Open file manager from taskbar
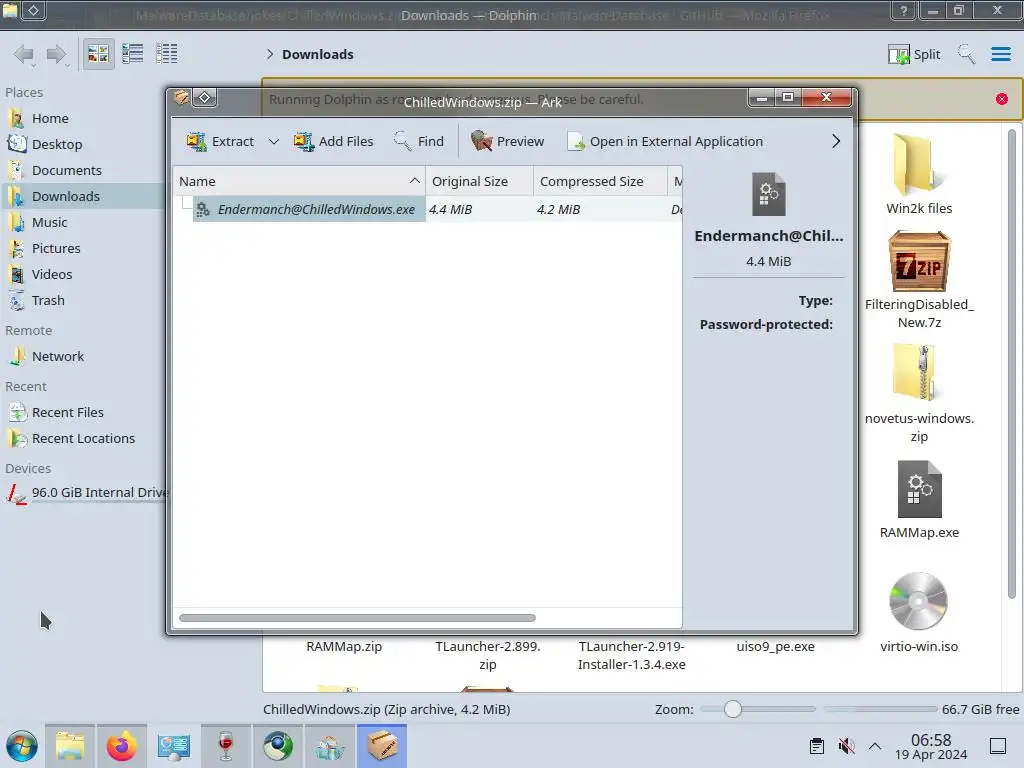 (x=70, y=746)
